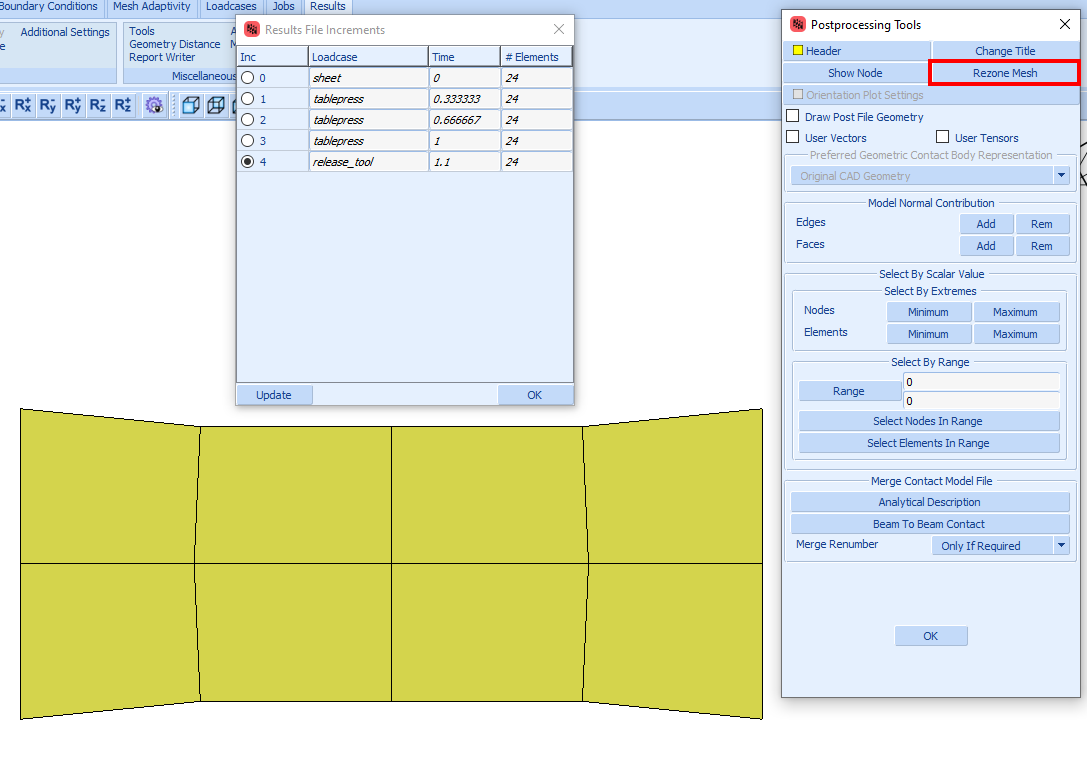Click OK in Postprocessing Tools
The width and height of the screenshot is (1087, 759).
[931, 636]
